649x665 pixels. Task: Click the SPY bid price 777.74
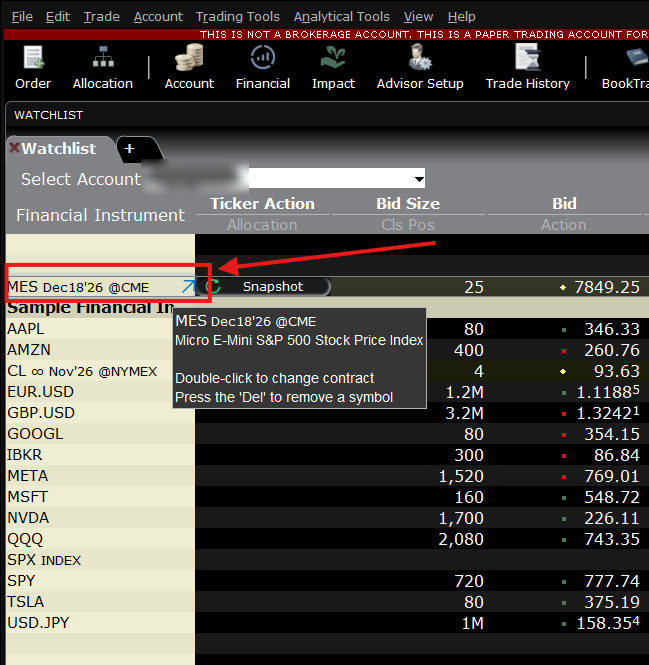[x=612, y=581]
